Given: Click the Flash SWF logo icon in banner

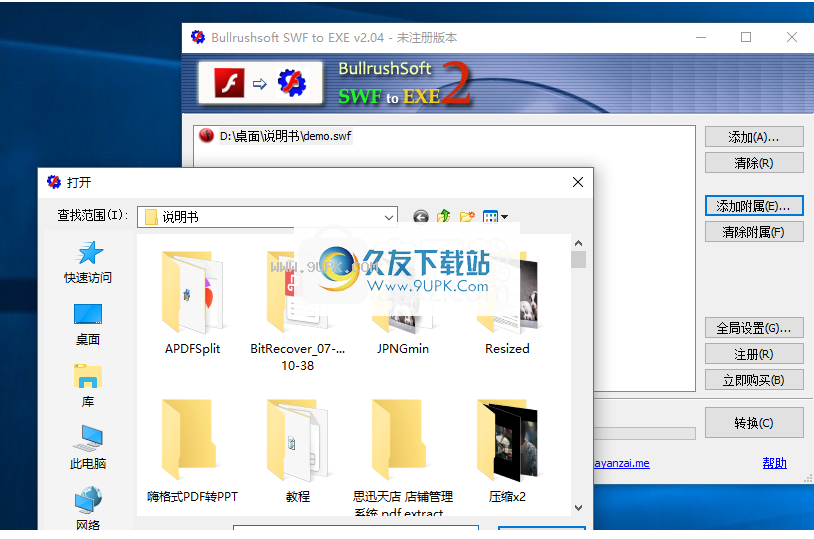Looking at the screenshot, I should [x=229, y=83].
